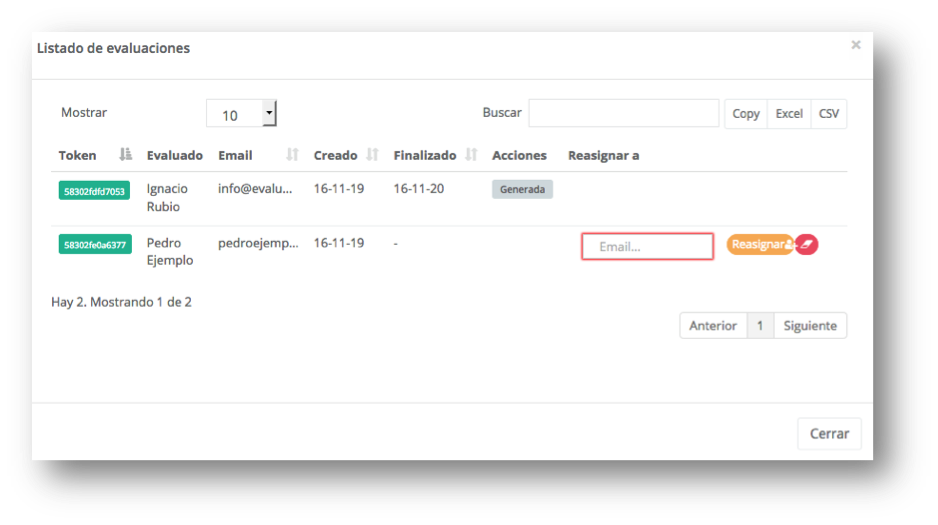Export table as CSV
Screen dimensions: 938x525
click(829, 114)
